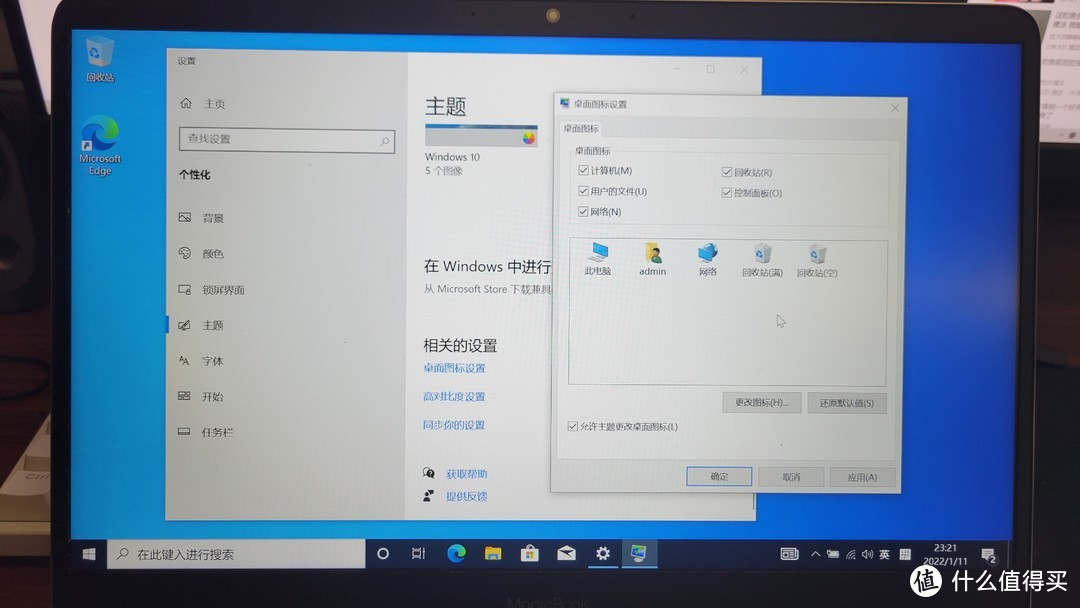Viewport: 1080px width, 608px height.
Task: Select the admin user folder icon
Action: [652, 259]
